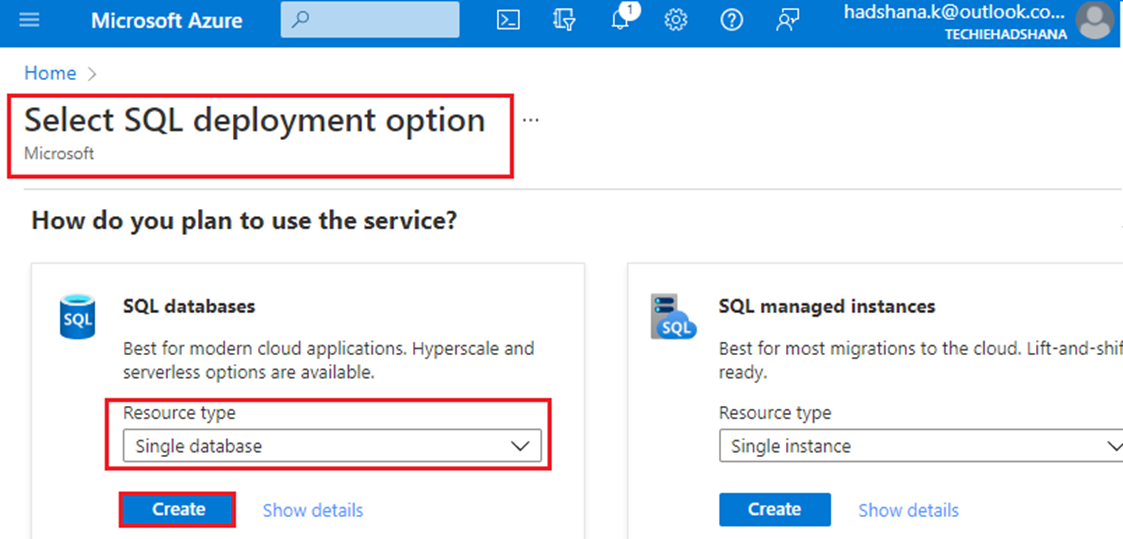1123x539 pixels.
Task: Show details for SQL databases
Action: [313, 510]
